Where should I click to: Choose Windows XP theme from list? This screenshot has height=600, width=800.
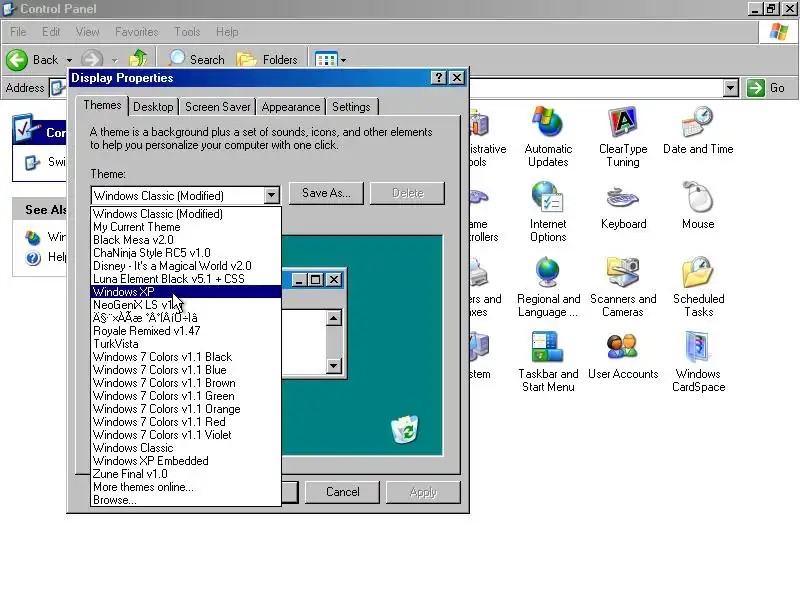(186, 292)
